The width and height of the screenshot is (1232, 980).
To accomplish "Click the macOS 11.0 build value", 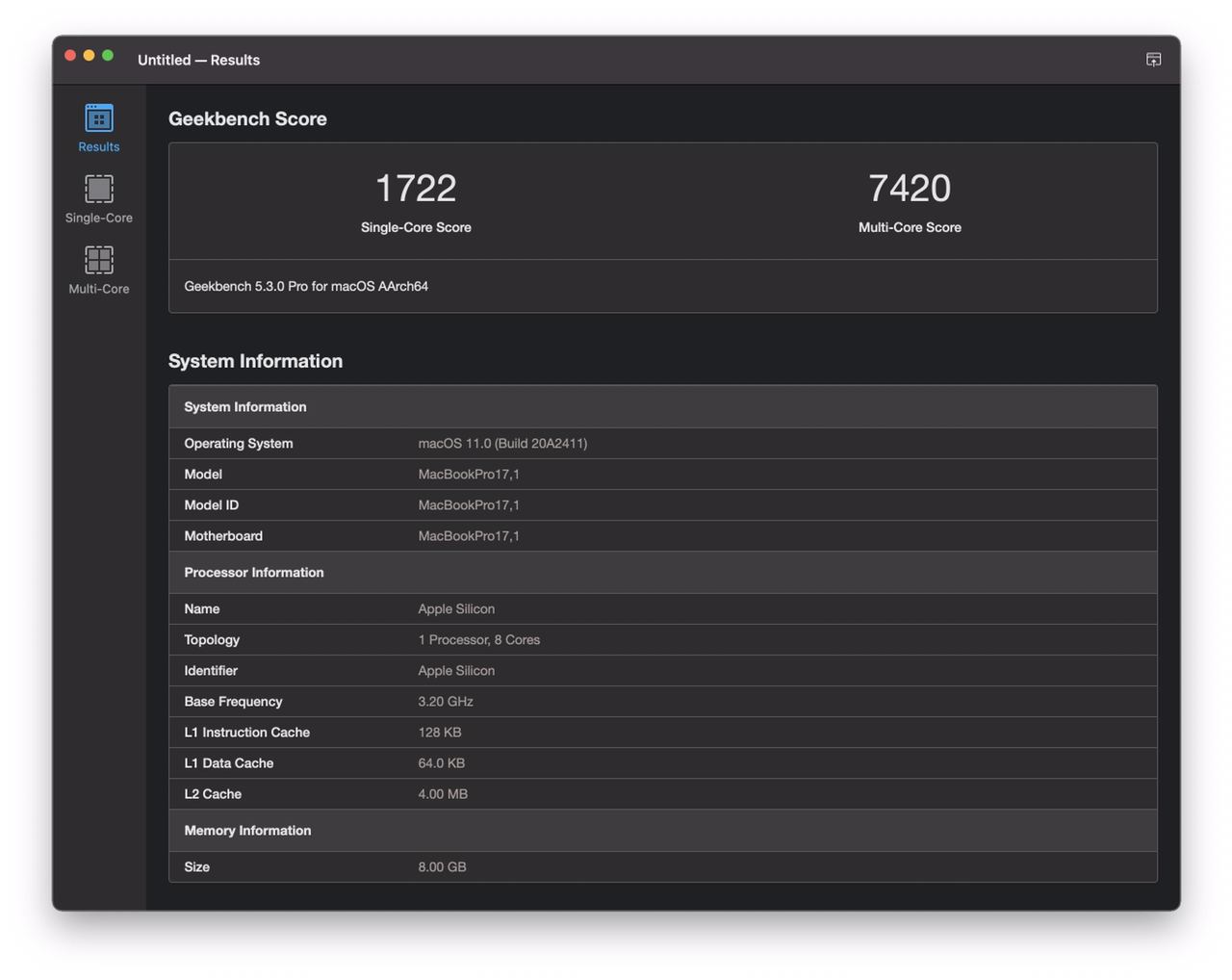I will [502, 443].
